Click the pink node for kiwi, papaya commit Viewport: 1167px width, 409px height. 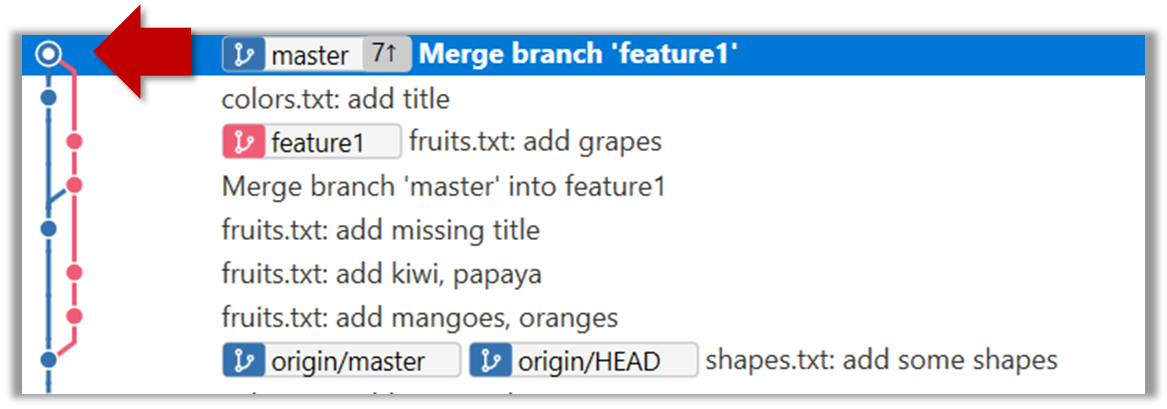[x=73, y=272]
